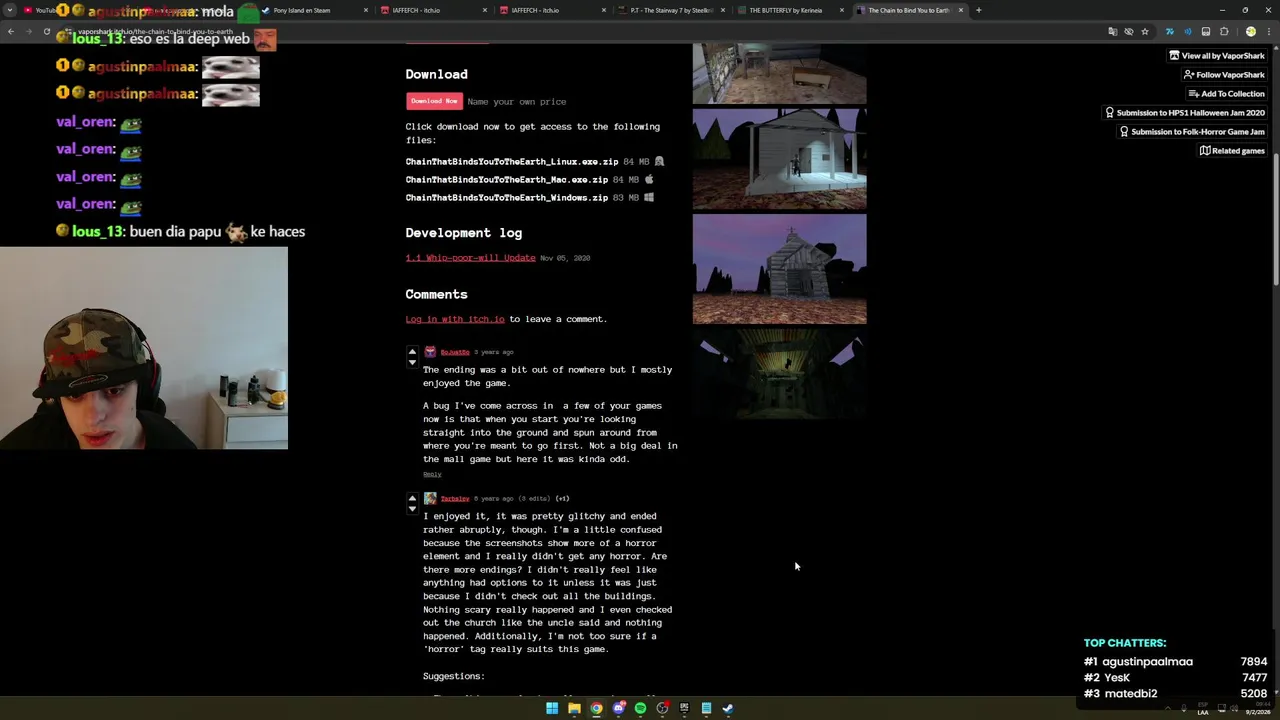The image size is (1280, 720).
Task: Open Submission to HPS1 Halloween Jam 2020
Action: click(1185, 113)
